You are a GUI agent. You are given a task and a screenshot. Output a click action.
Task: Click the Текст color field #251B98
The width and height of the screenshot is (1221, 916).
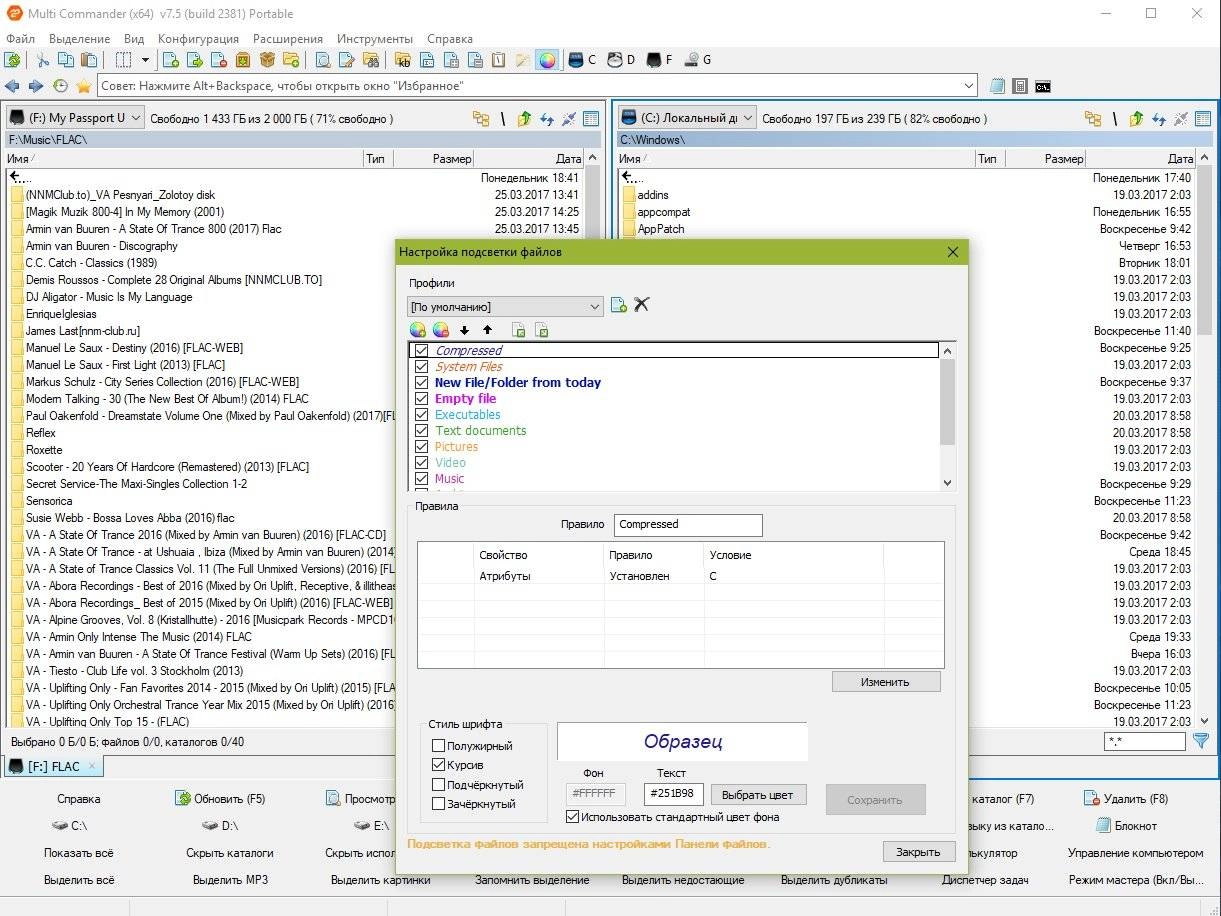673,795
